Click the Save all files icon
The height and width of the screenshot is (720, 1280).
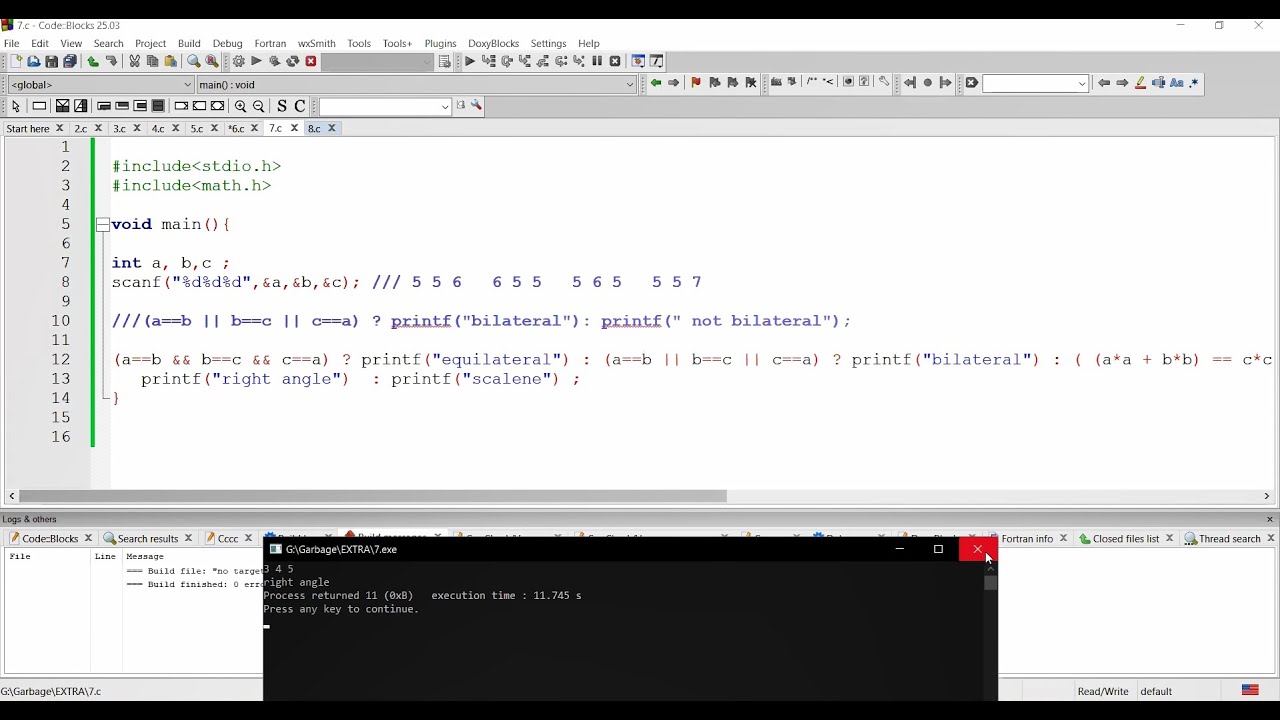(x=70, y=62)
